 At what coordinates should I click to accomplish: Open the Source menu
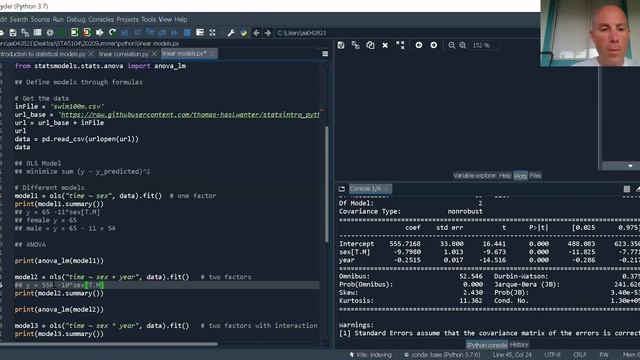[40, 19]
